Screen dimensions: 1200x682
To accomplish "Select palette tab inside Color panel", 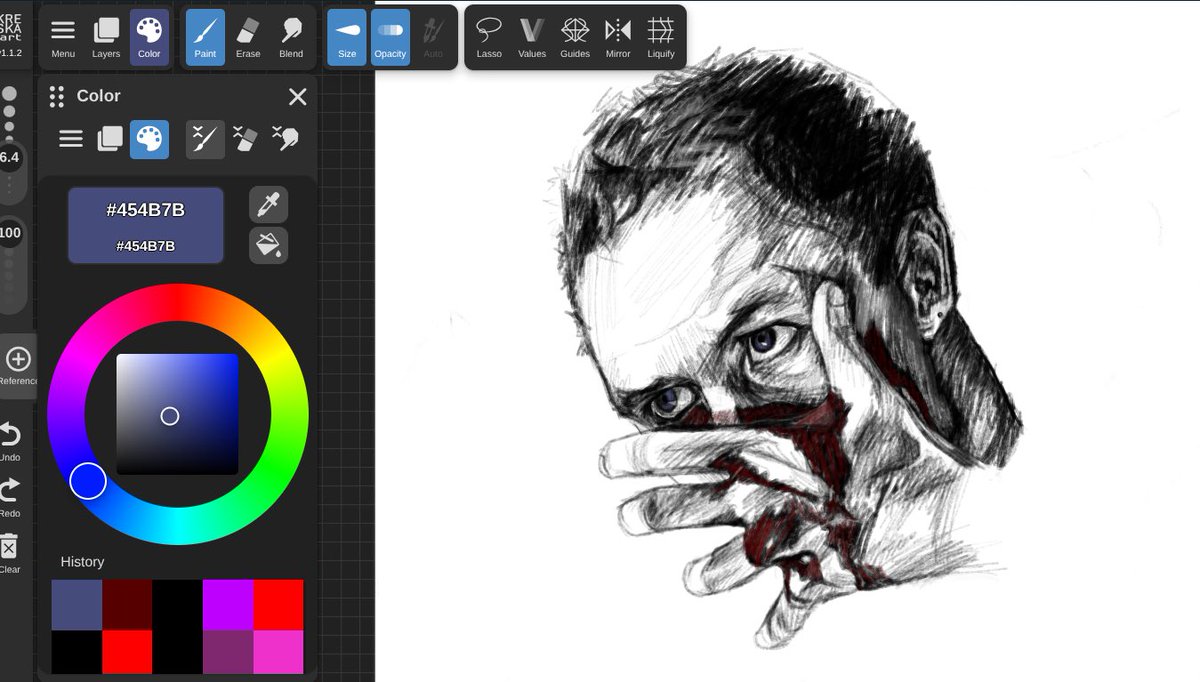I will click(x=149, y=139).
